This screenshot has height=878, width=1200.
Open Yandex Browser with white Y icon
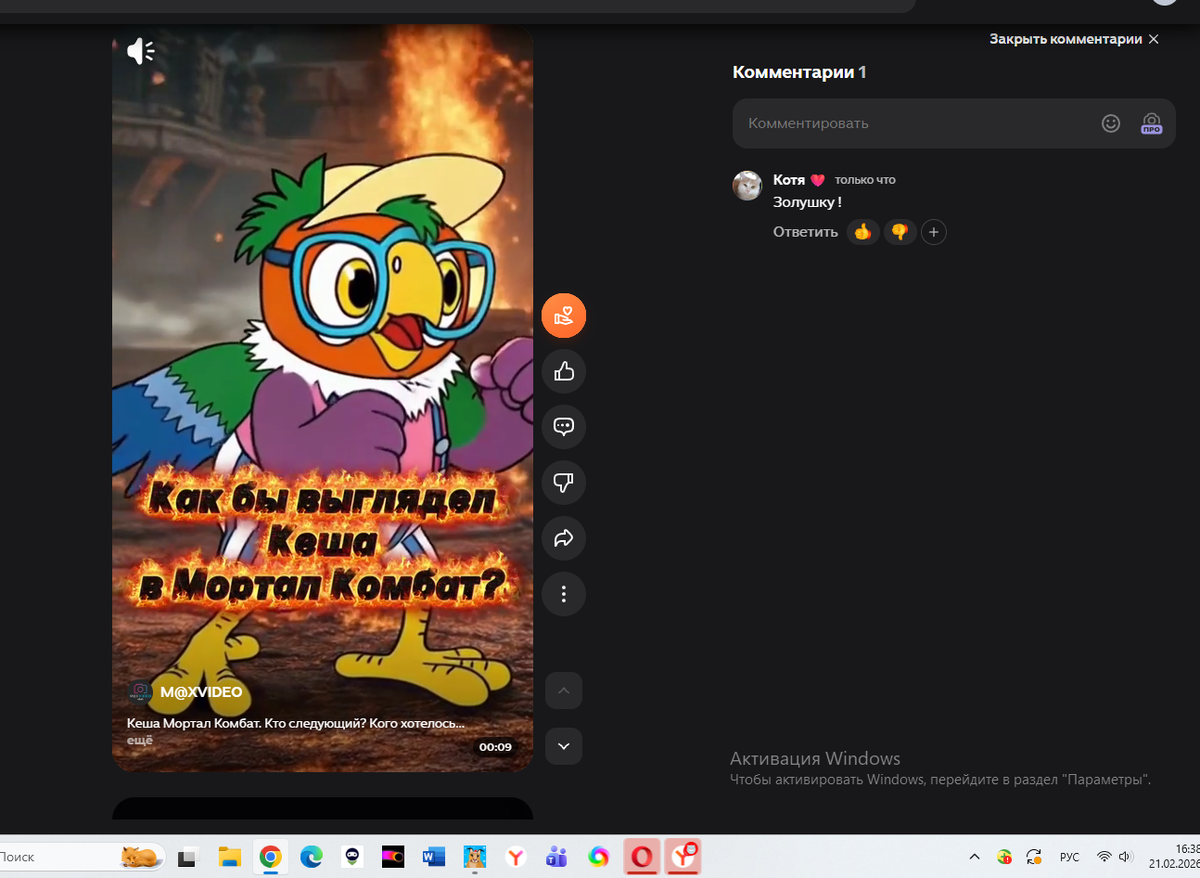[516, 857]
